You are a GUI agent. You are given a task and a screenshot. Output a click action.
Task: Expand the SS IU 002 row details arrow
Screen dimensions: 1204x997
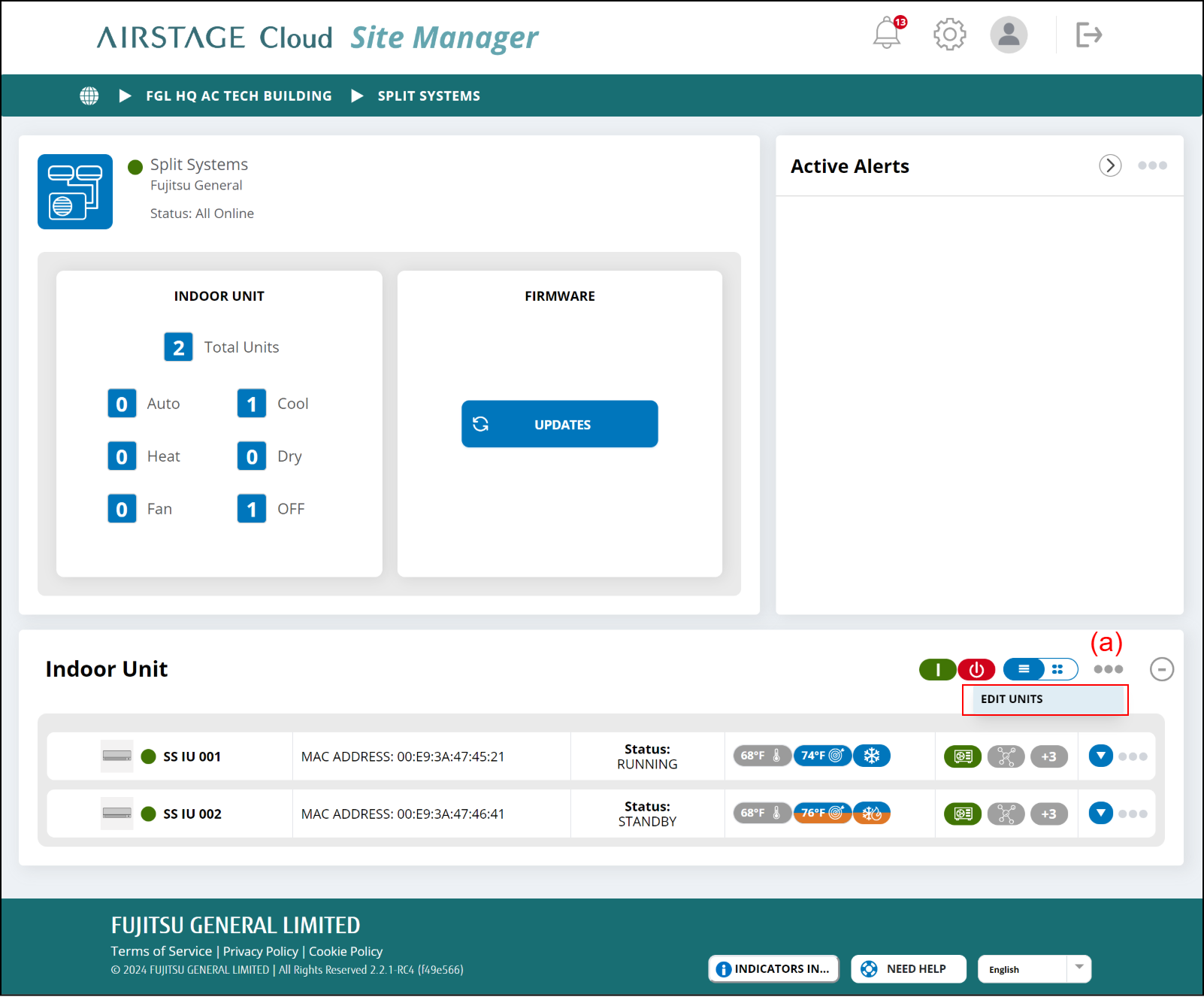[1100, 813]
